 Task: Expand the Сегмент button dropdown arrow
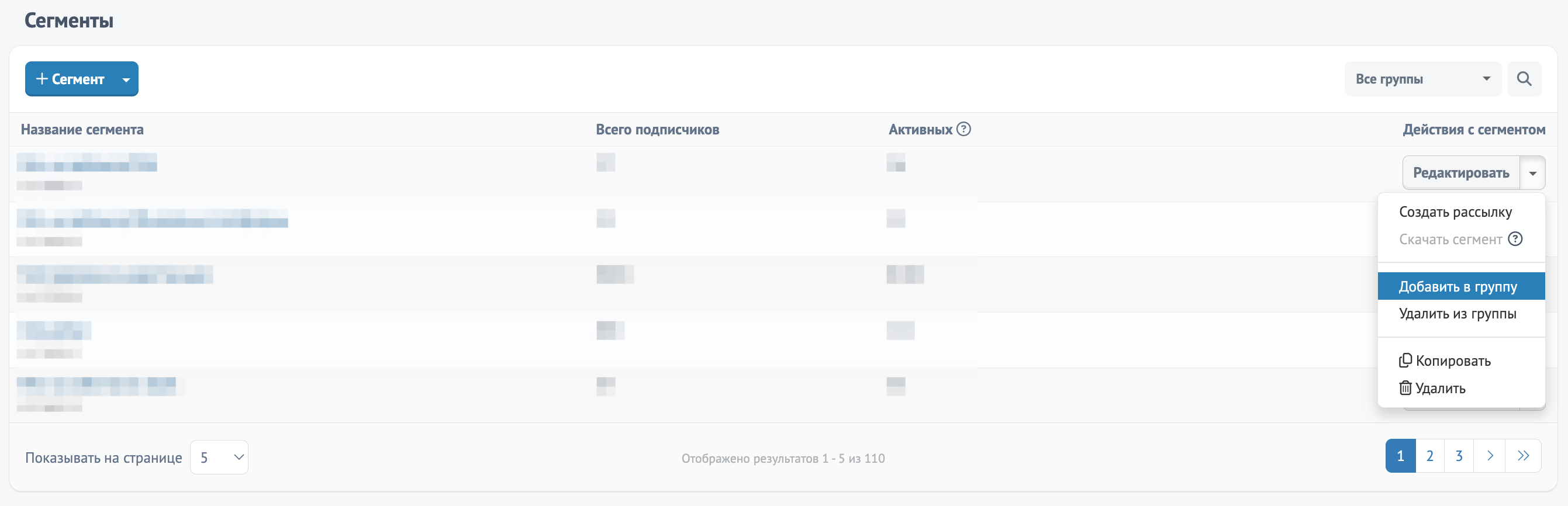tap(126, 79)
